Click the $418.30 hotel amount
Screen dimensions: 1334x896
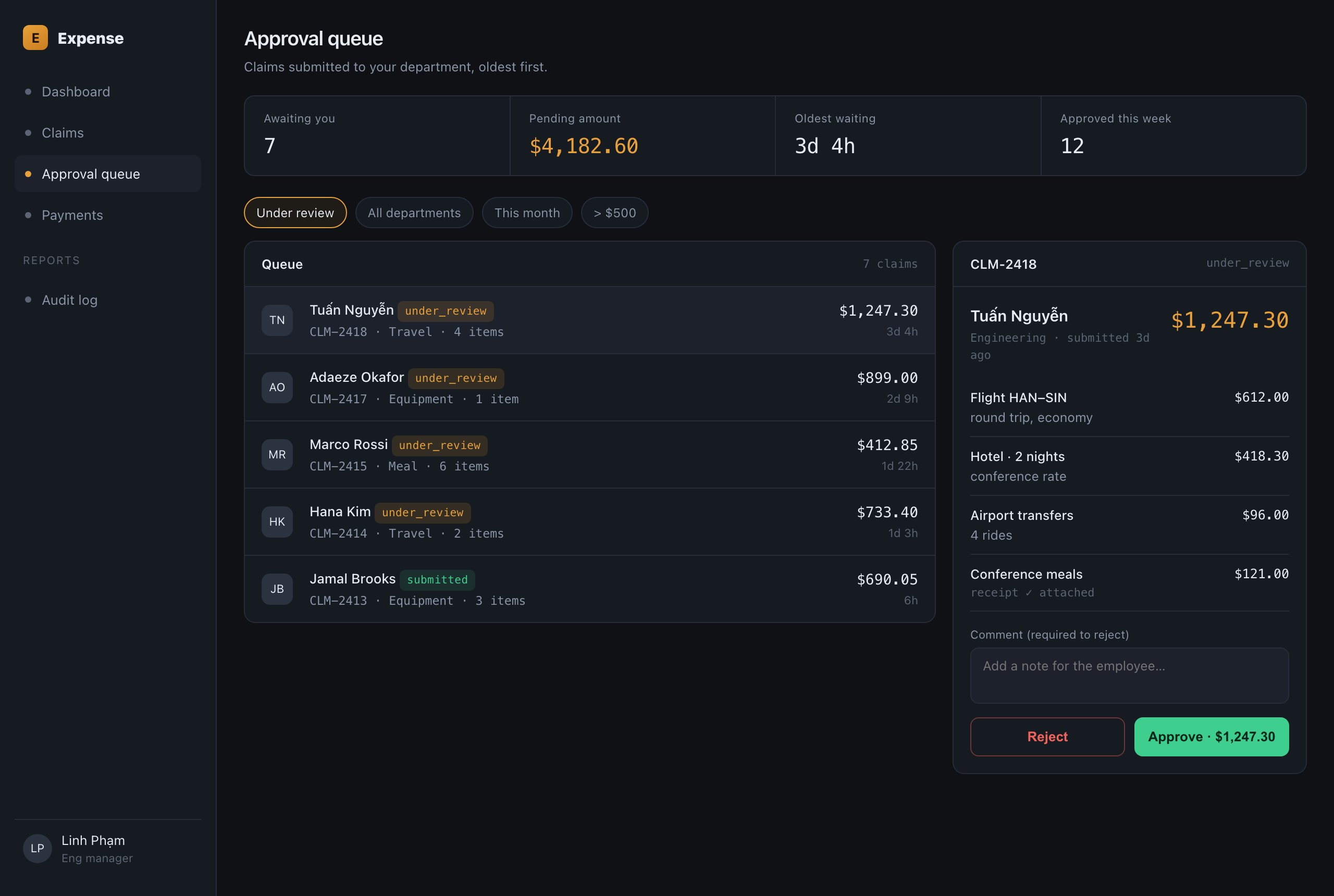[x=1262, y=456]
